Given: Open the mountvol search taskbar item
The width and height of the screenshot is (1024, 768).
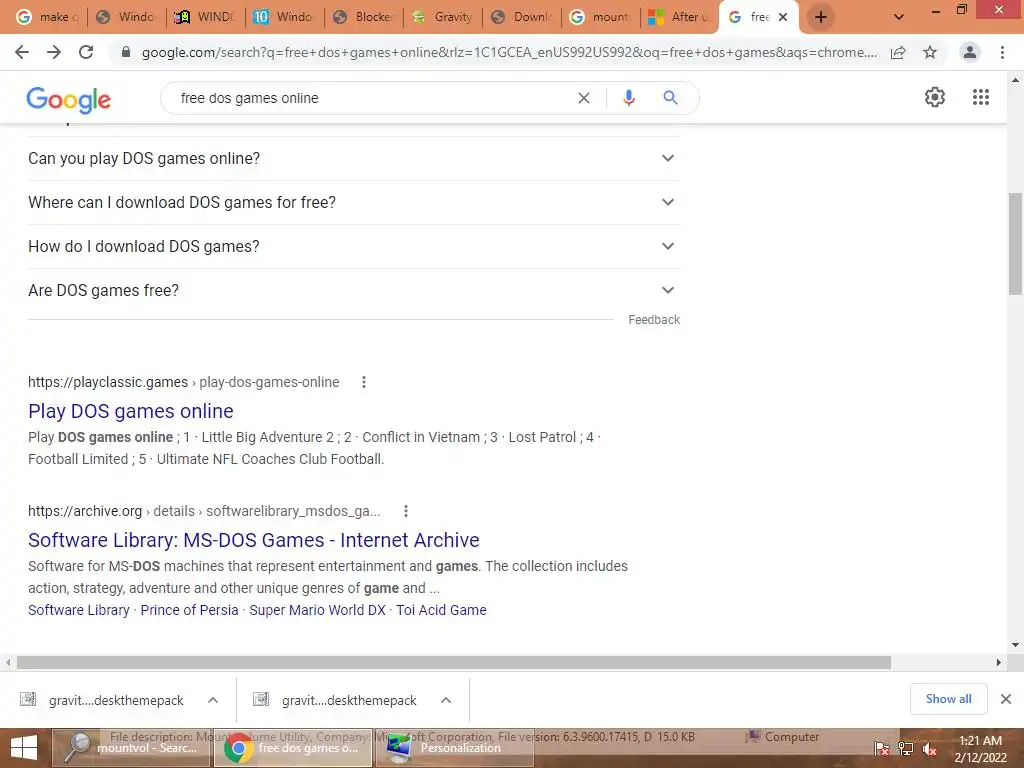Looking at the screenshot, I should (x=131, y=748).
